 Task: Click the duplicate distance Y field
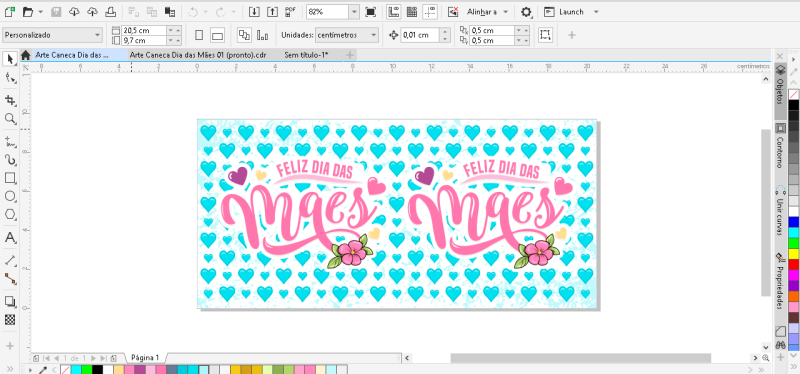(x=492, y=40)
